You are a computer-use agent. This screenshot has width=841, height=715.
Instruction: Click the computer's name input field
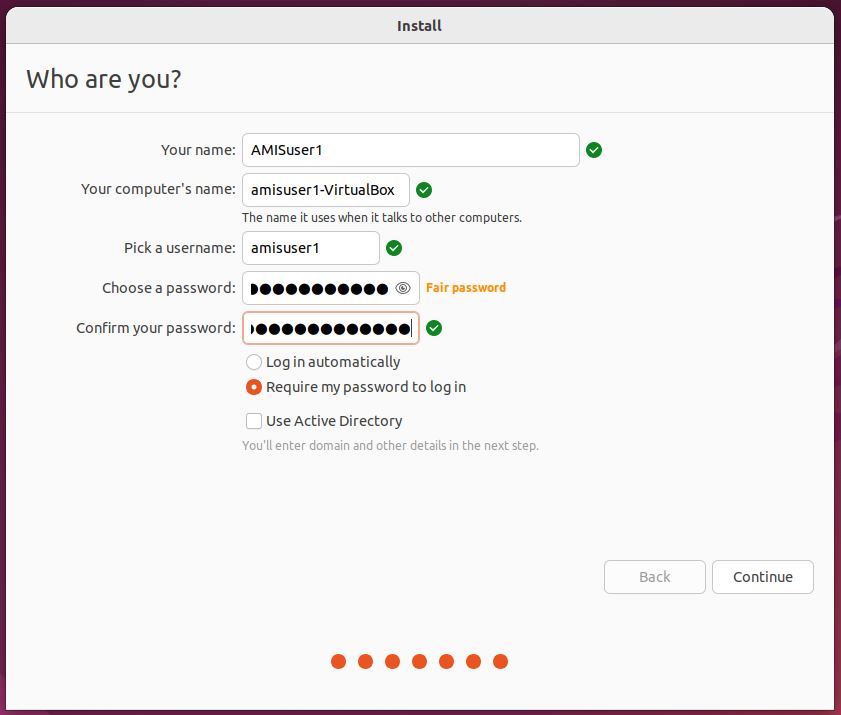point(325,190)
